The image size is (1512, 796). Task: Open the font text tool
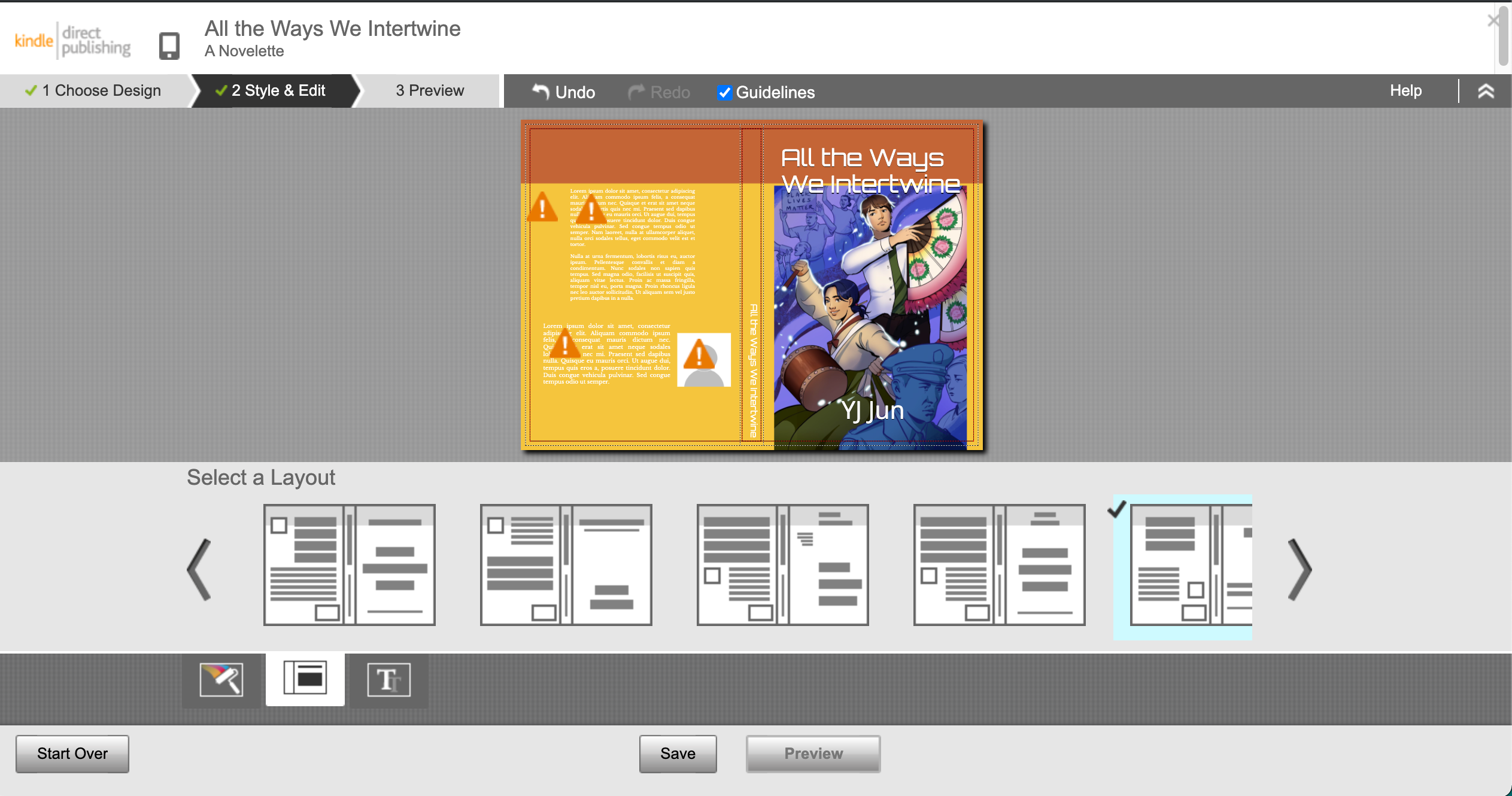[x=388, y=680]
